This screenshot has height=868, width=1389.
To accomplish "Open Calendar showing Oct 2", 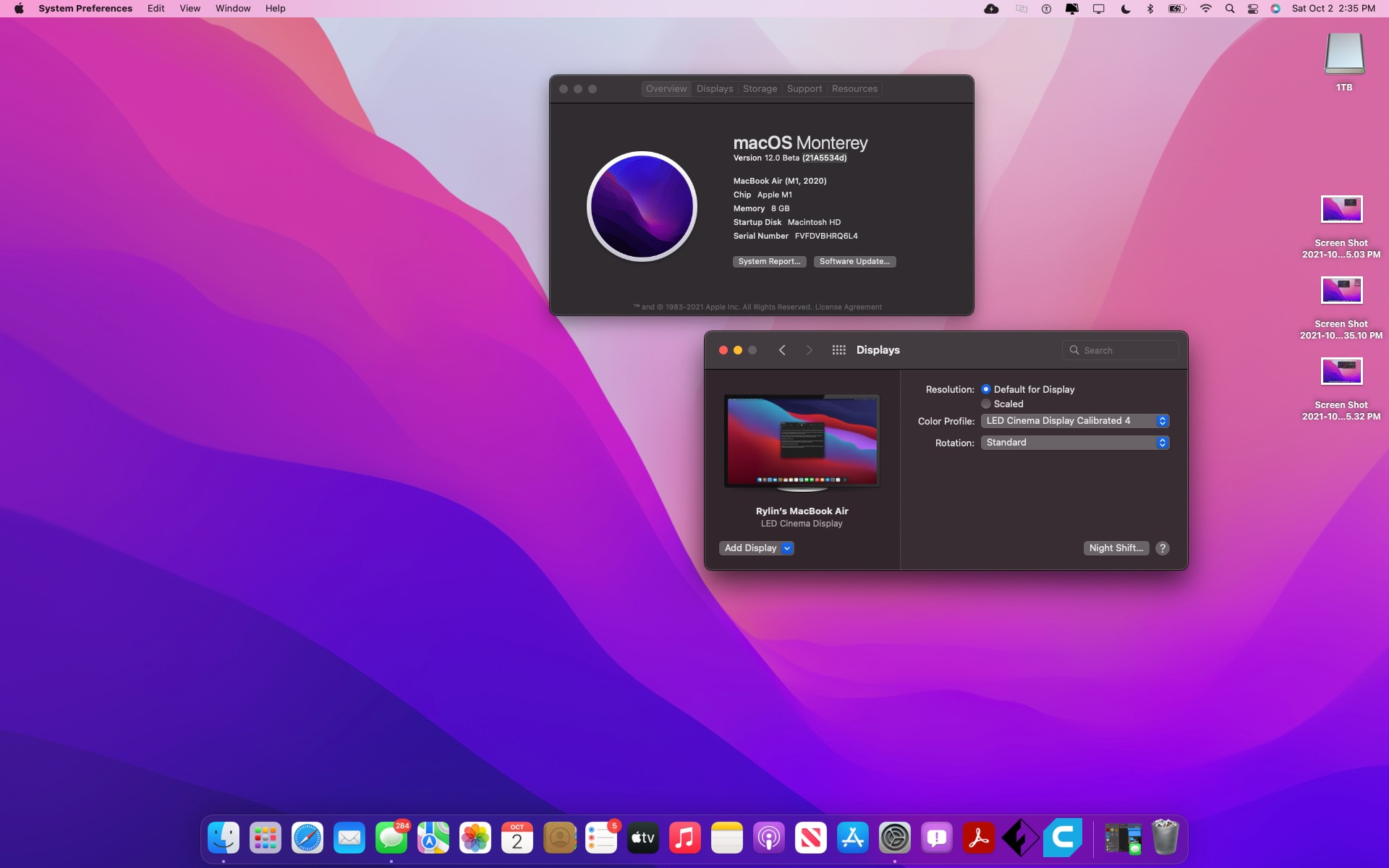I will (517, 838).
